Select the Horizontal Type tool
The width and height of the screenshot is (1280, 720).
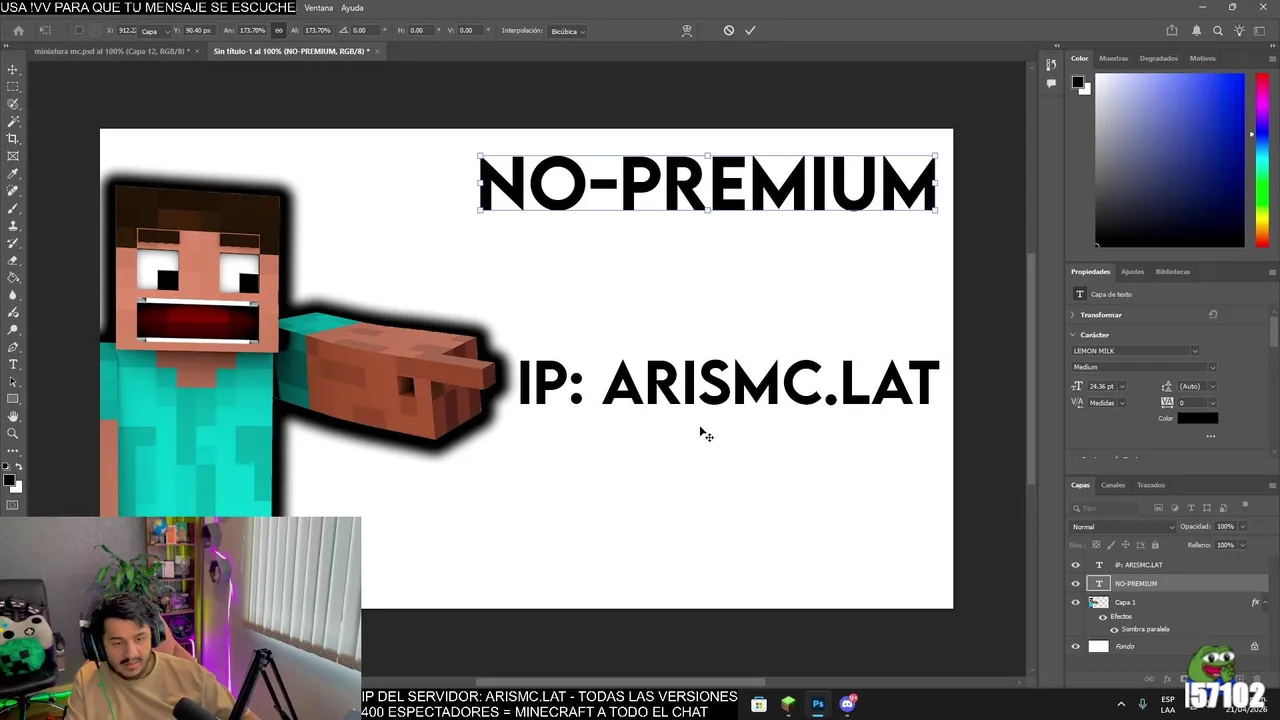13,364
